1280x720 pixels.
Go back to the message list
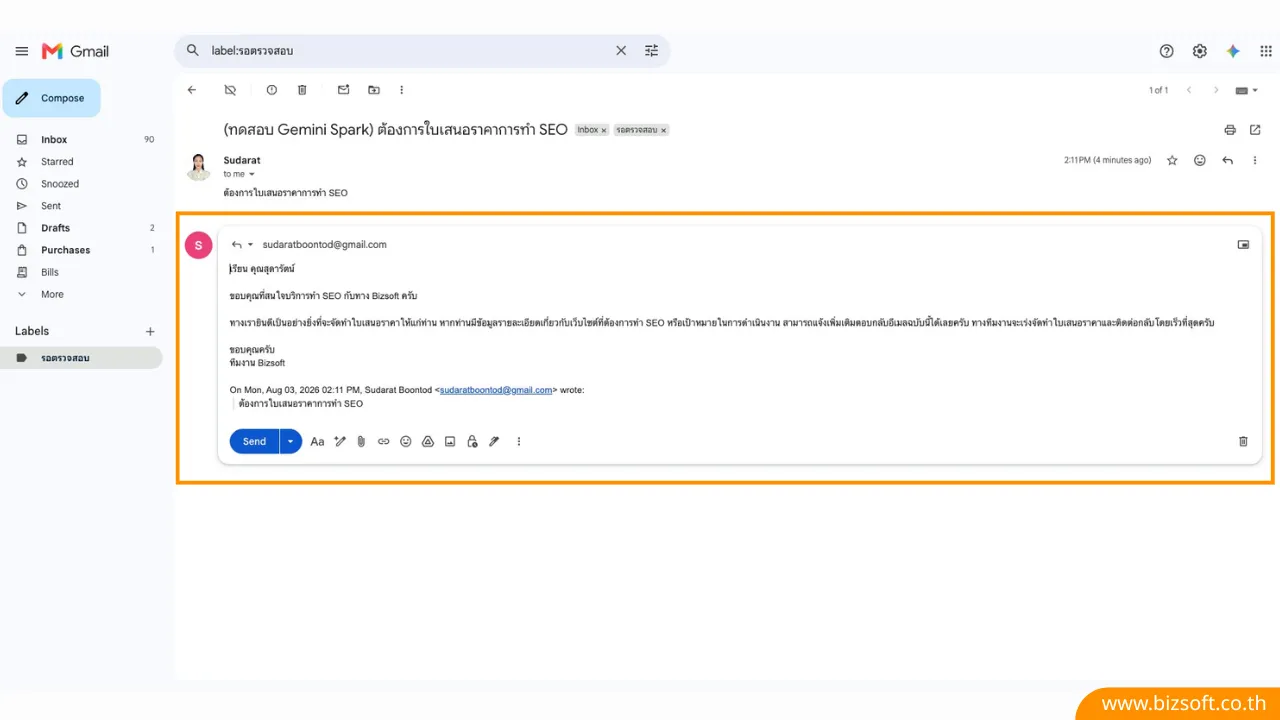pos(192,90)
